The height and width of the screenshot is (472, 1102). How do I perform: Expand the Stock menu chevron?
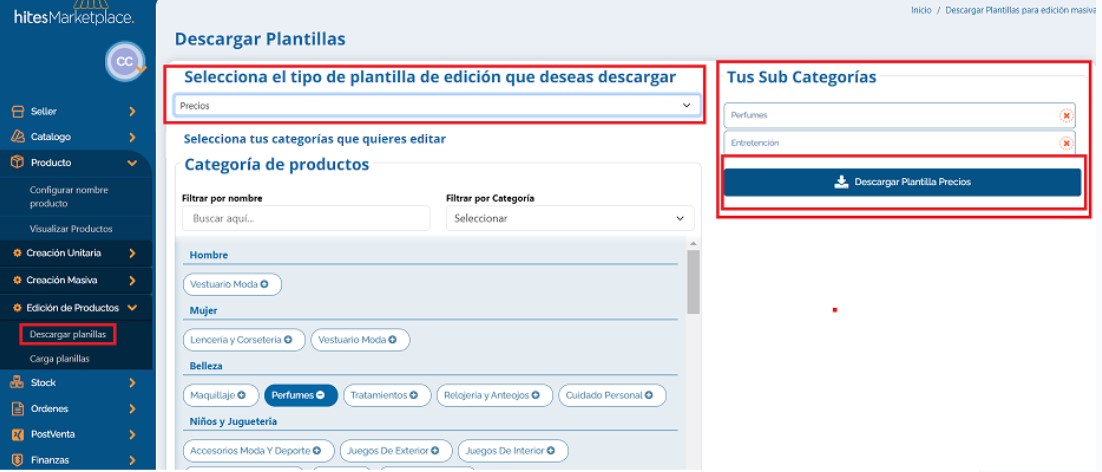pyautogui.click(x=132, y=383)
